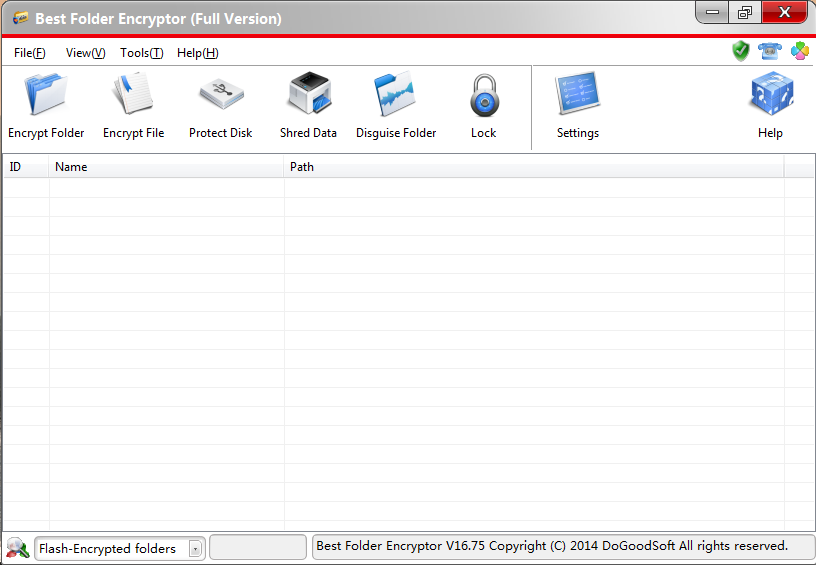Open the Help cube icon
This screenshot has width=816, height=565.
click(x=772, y=94)
